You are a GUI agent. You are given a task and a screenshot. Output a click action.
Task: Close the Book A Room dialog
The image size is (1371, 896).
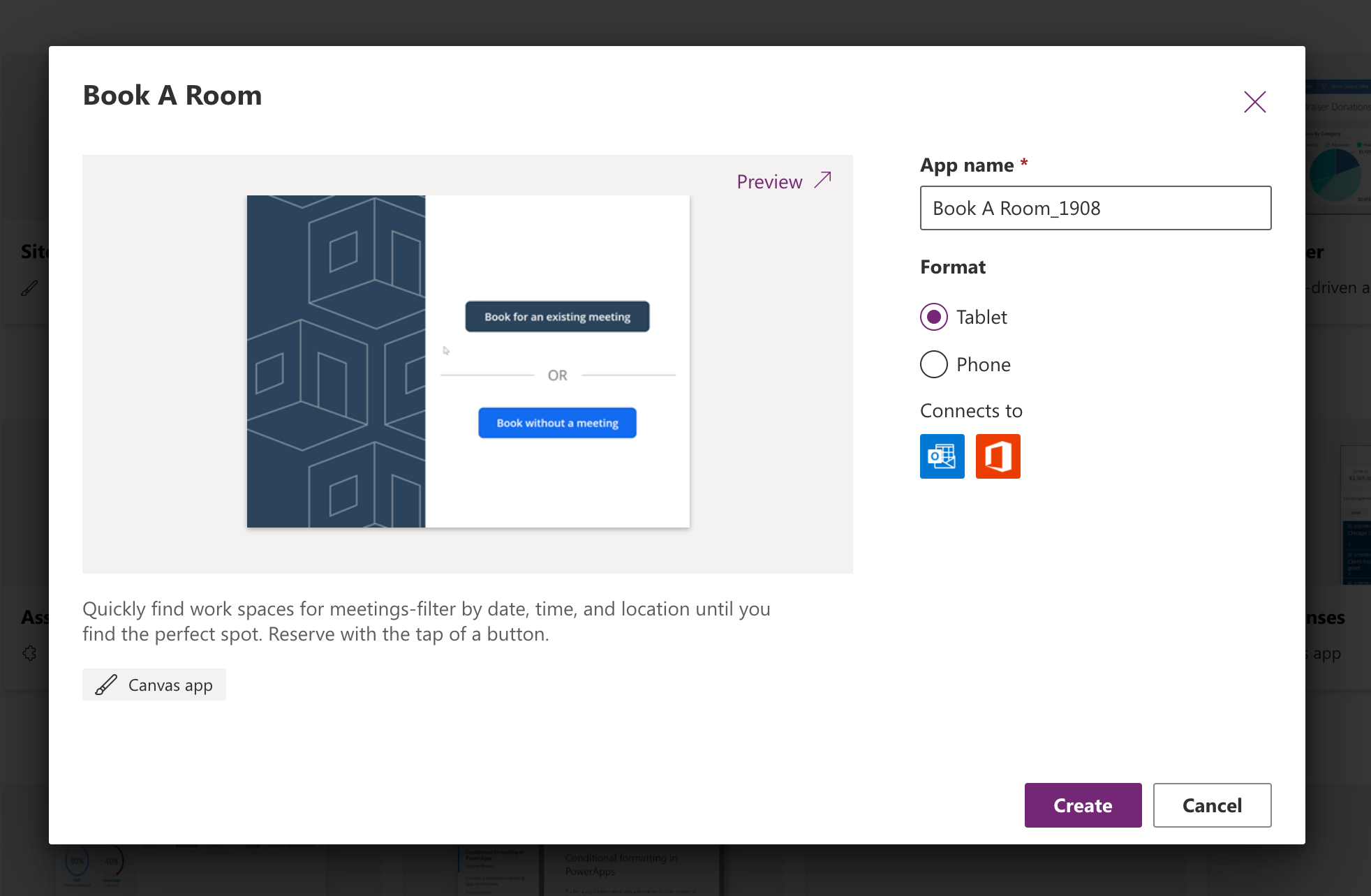(x=1254, y=102)
